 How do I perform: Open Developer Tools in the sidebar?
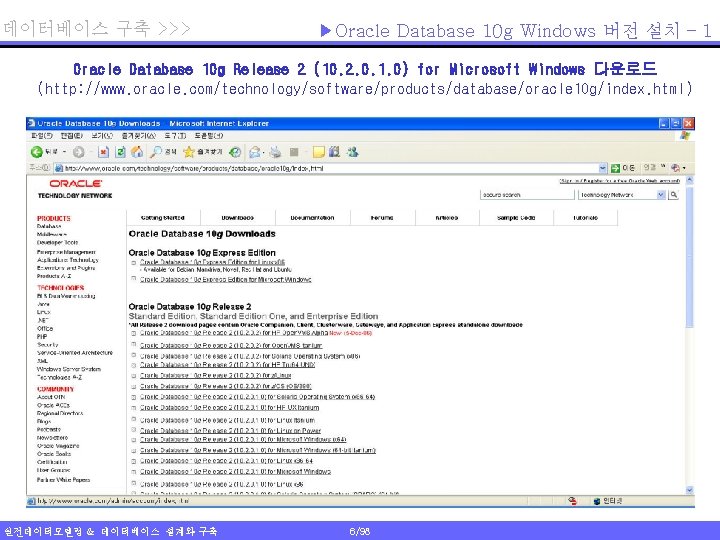(x=57, y=242)
